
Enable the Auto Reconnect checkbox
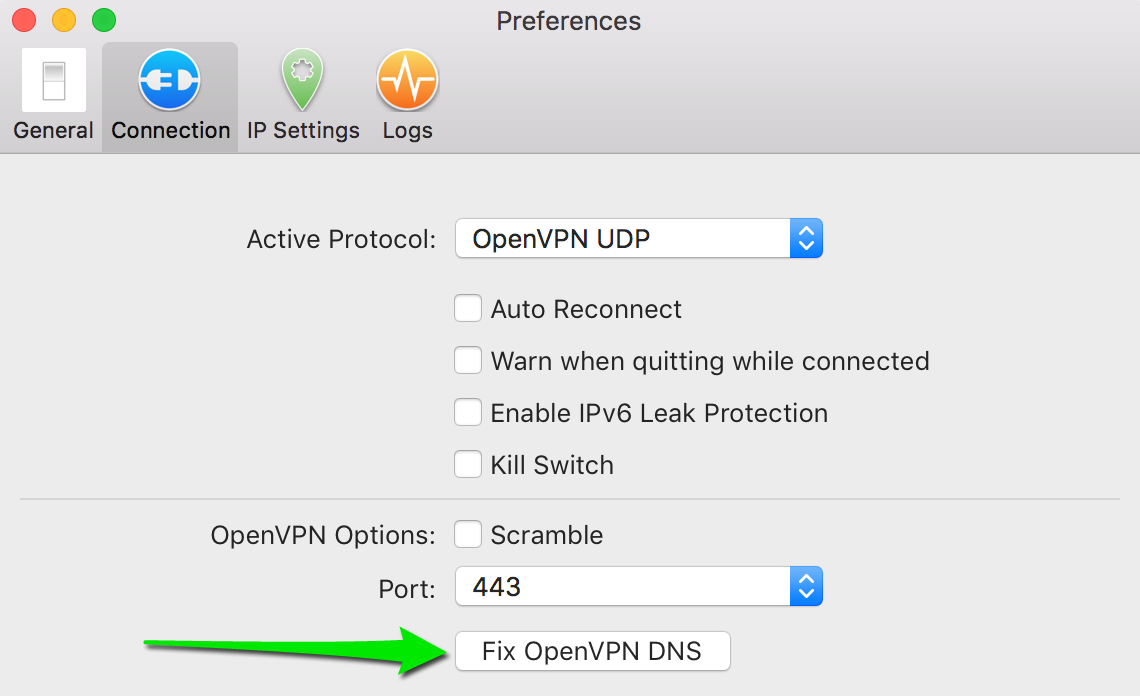(468, 309)
